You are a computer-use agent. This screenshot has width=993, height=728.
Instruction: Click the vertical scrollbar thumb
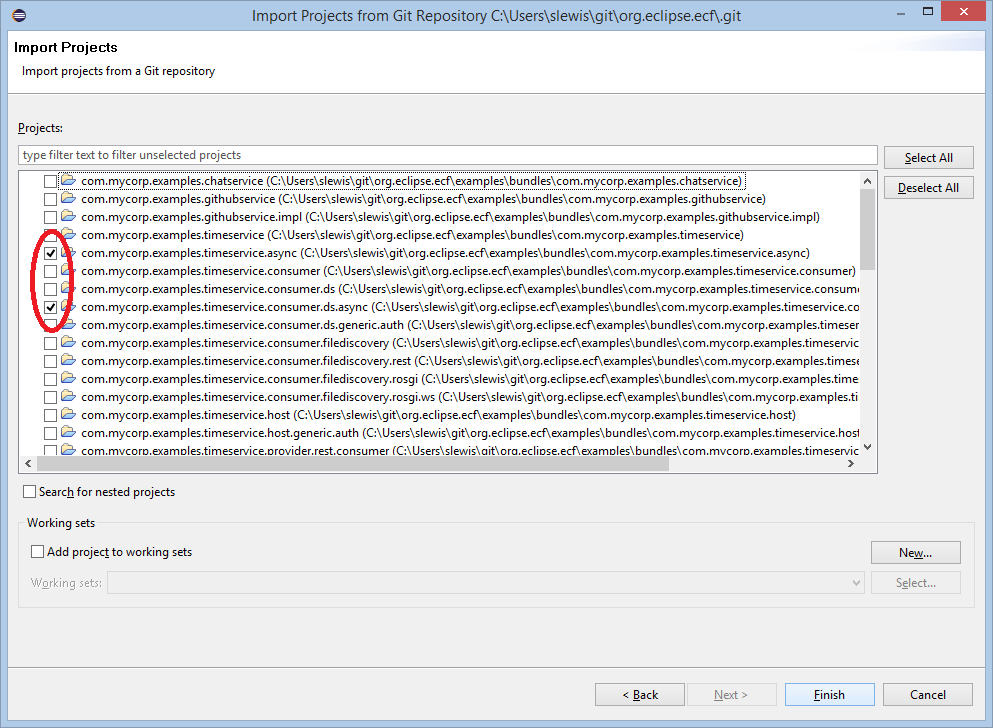tap(868, 229)
